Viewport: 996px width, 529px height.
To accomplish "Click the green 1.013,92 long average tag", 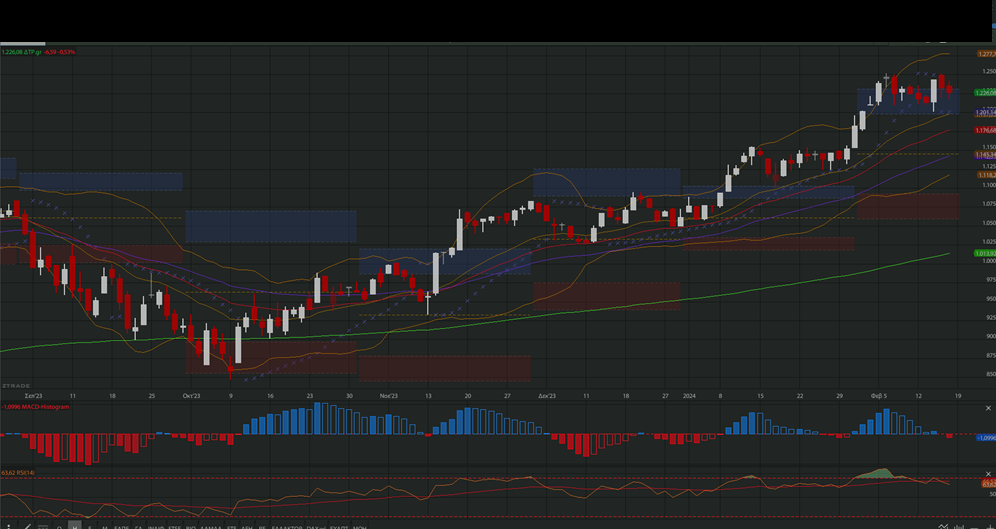I will (x=985, y=253).
